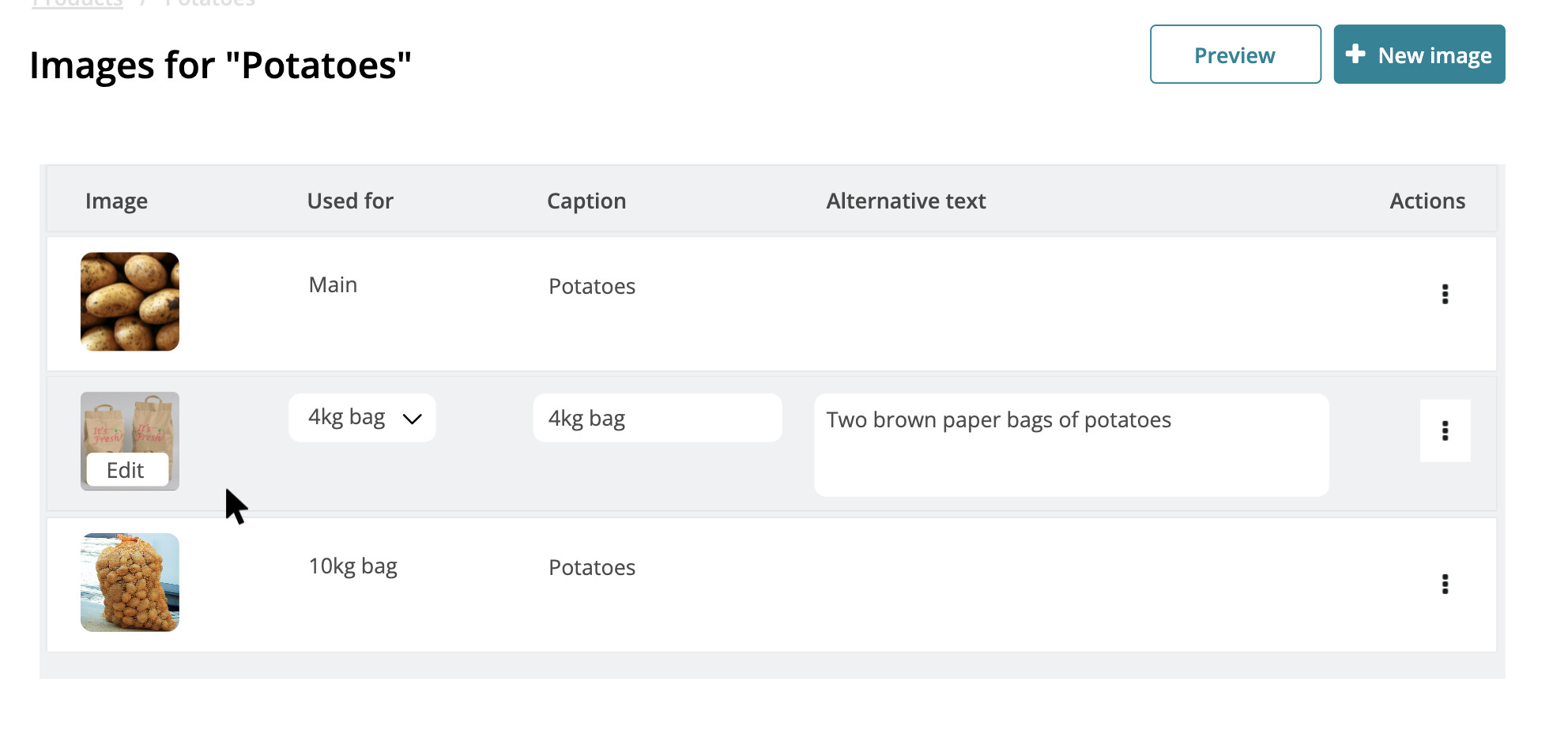Image resolution: width=1568 pixels, height=733 pixels.
Task: Click the Caption column header
Action: (x=586, y=201)
